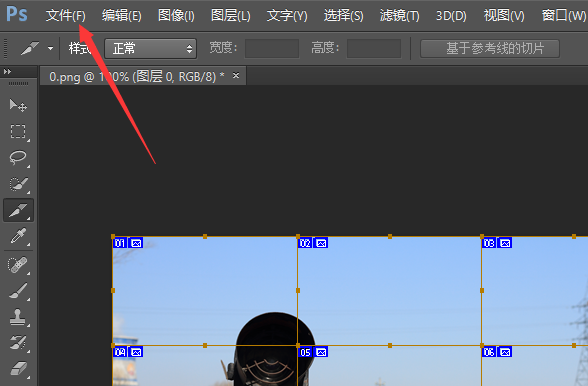Click the image-type icon beside slice 01
This screenshot has height=386, width=588.
click(136, 243)
